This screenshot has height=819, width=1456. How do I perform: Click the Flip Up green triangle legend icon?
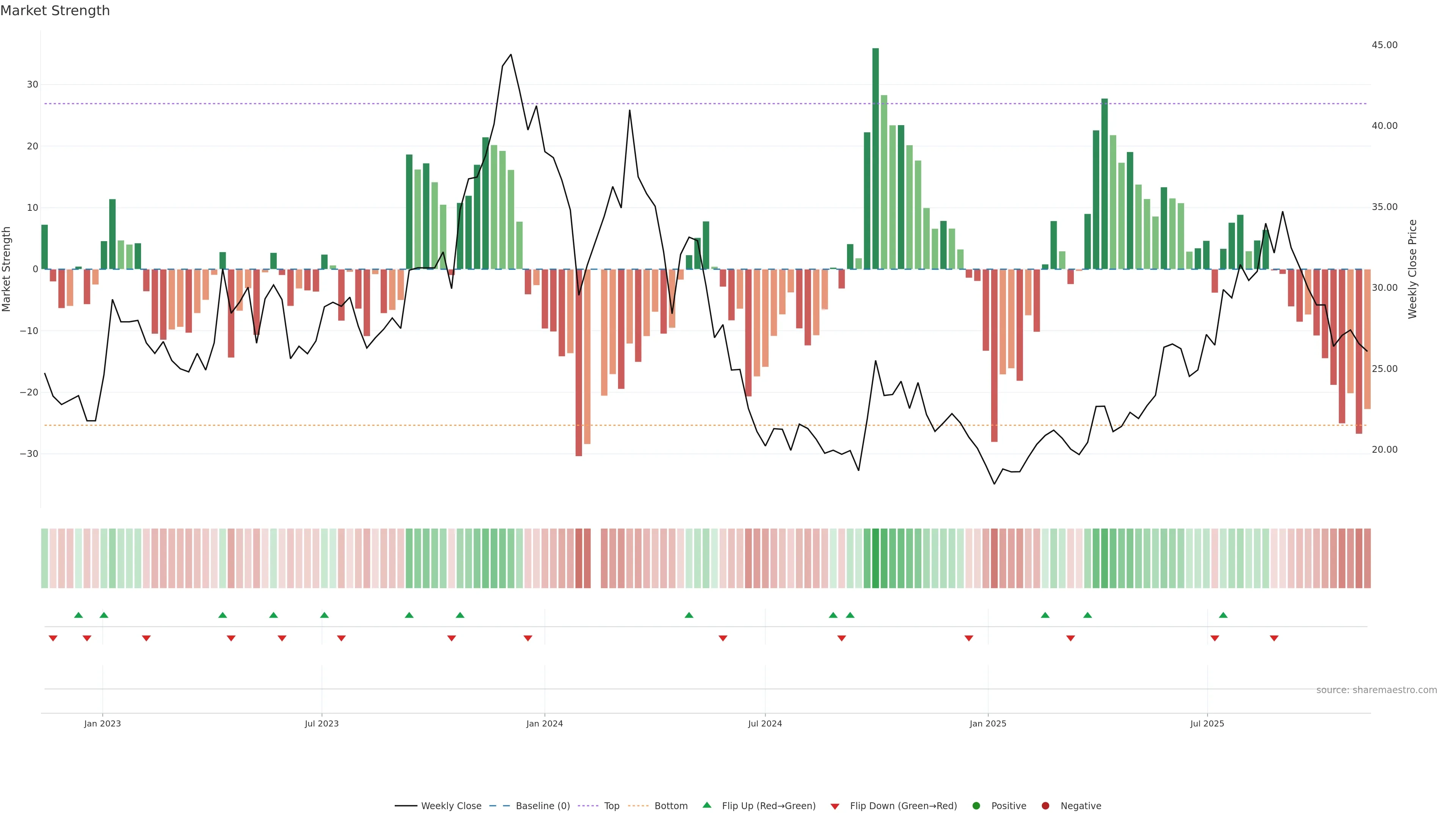(x=706, y=805)
